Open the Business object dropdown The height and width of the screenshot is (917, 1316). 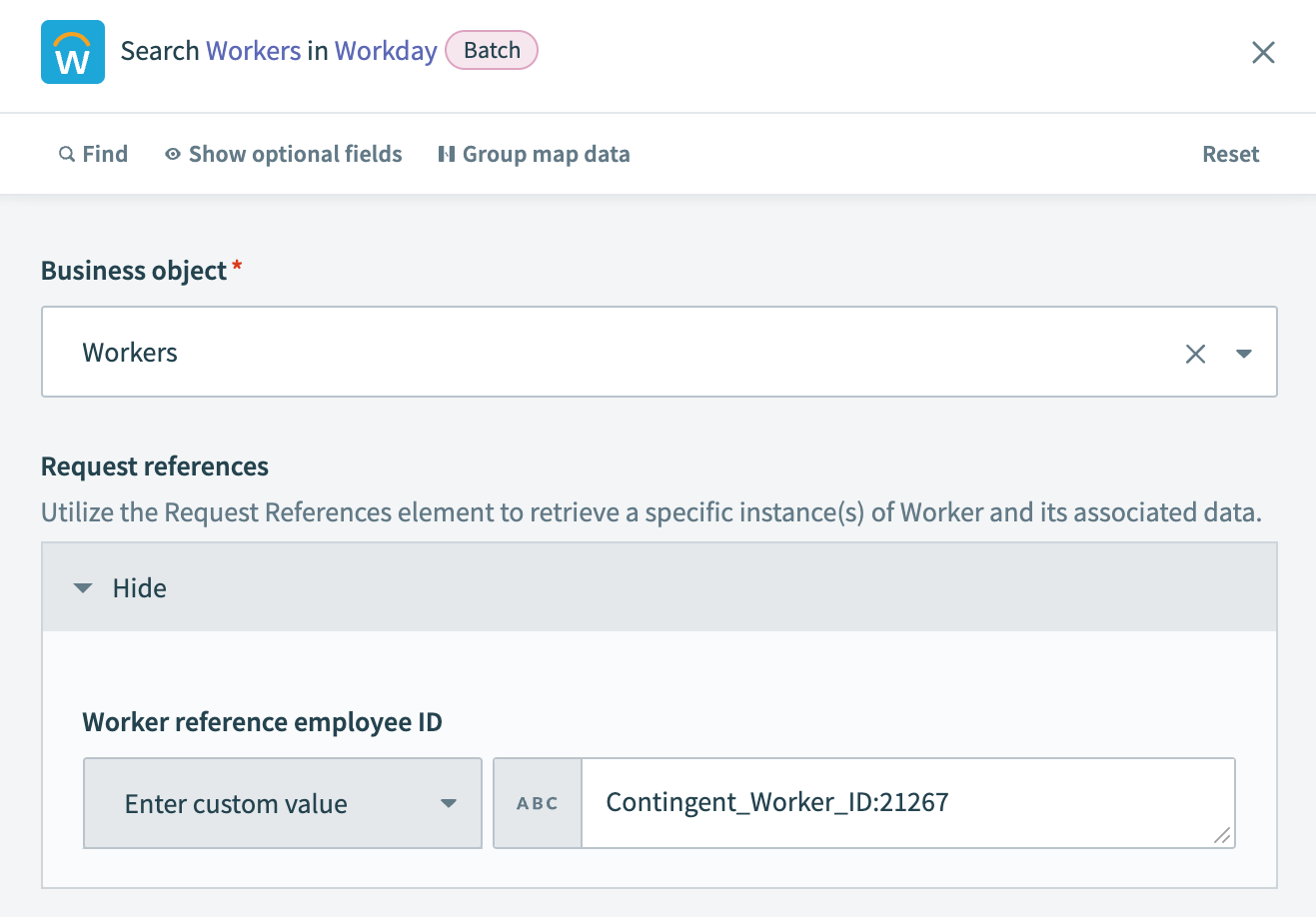[1244, 352]
